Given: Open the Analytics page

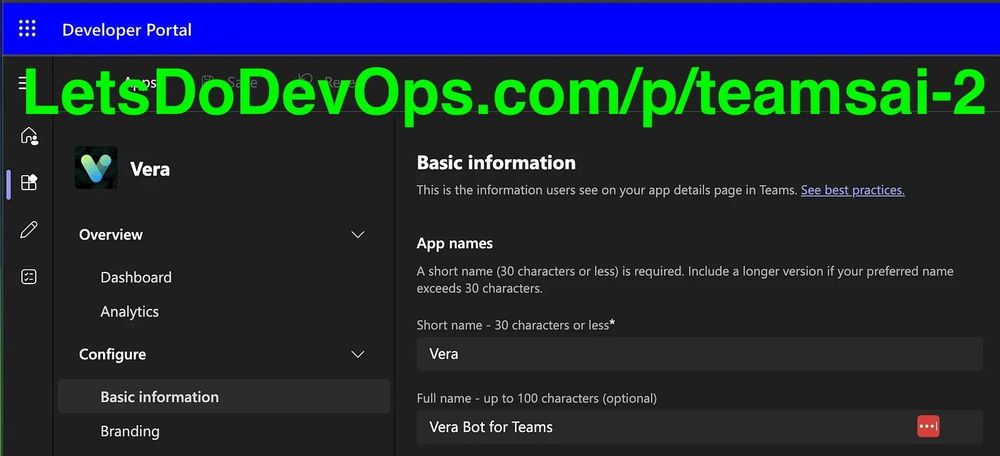Looking at the screenshot, I should (129, 312).
